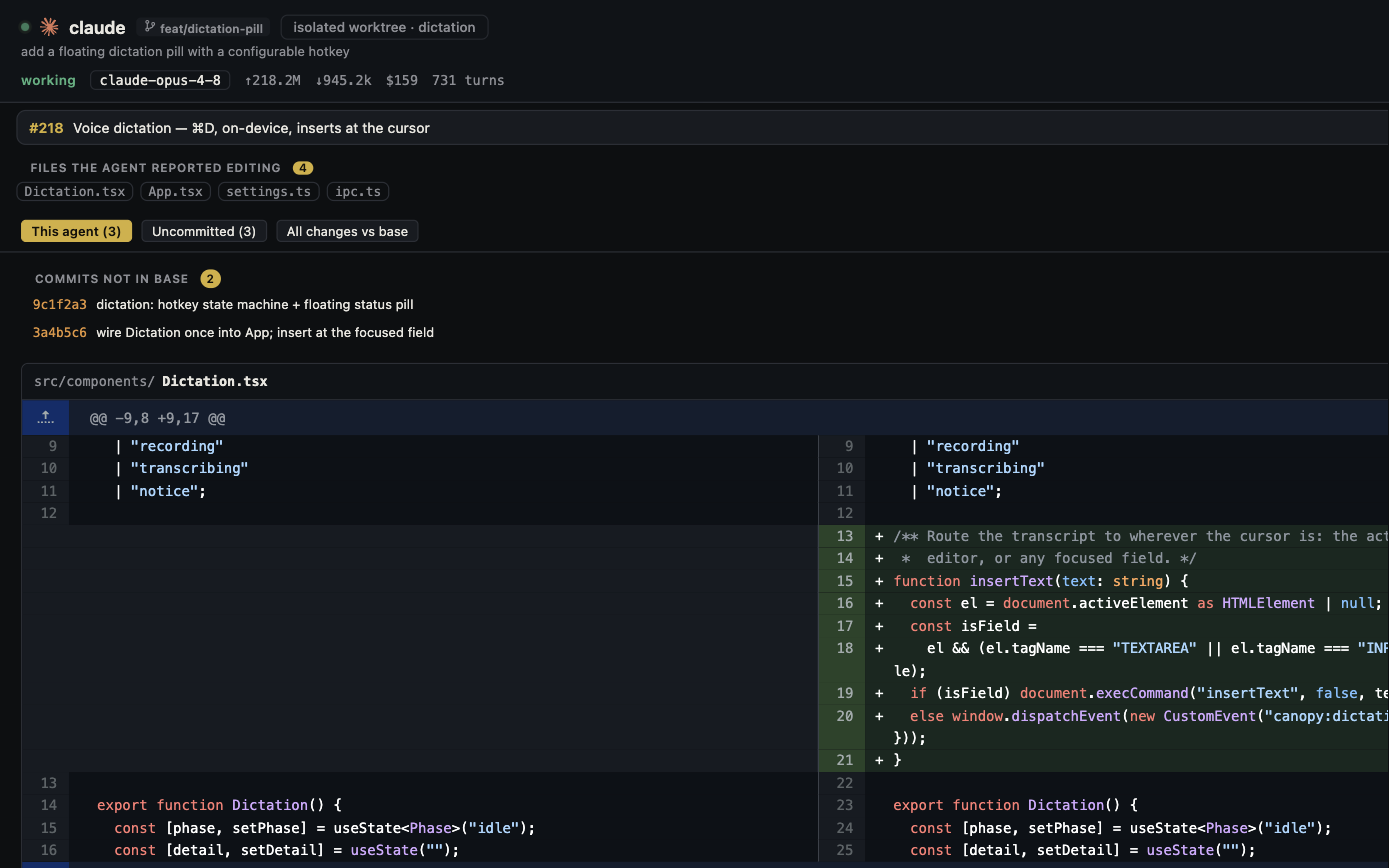Click added line 13 Route the transcript comment
The width and height of the screenshot is (1389, 868).
coord(1104,536)
